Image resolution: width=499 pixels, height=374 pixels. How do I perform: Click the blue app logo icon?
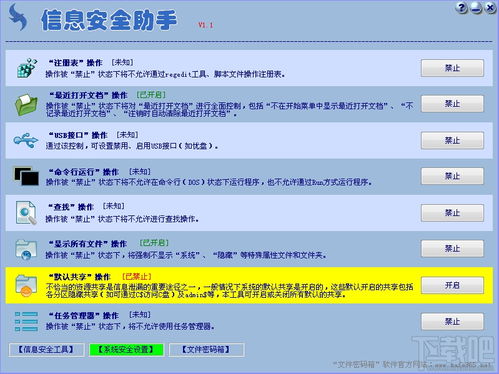18,17
